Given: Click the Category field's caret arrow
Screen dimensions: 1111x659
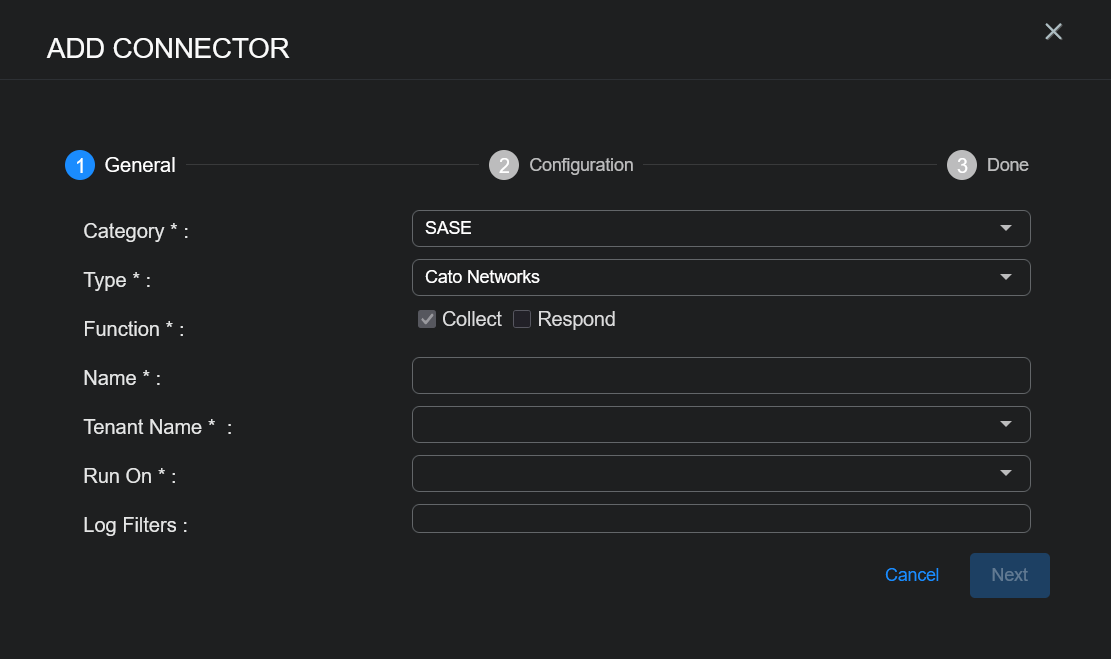Looking at the screenshot, I should [1006, 229].
